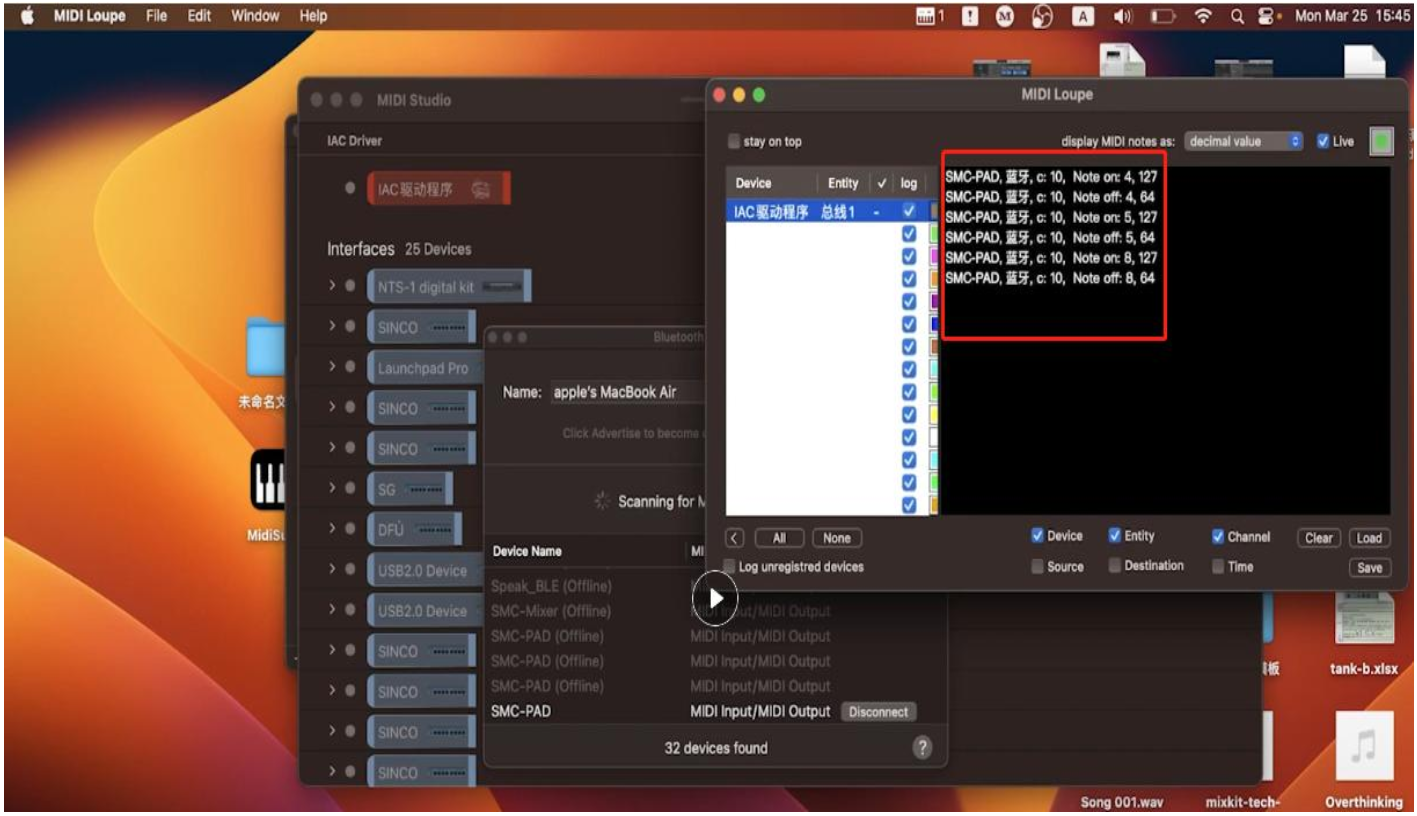Select the SG device in MIDI Studio
Image resolution: width=1417 pixels, height=816 pixels.
click(410, 489)
